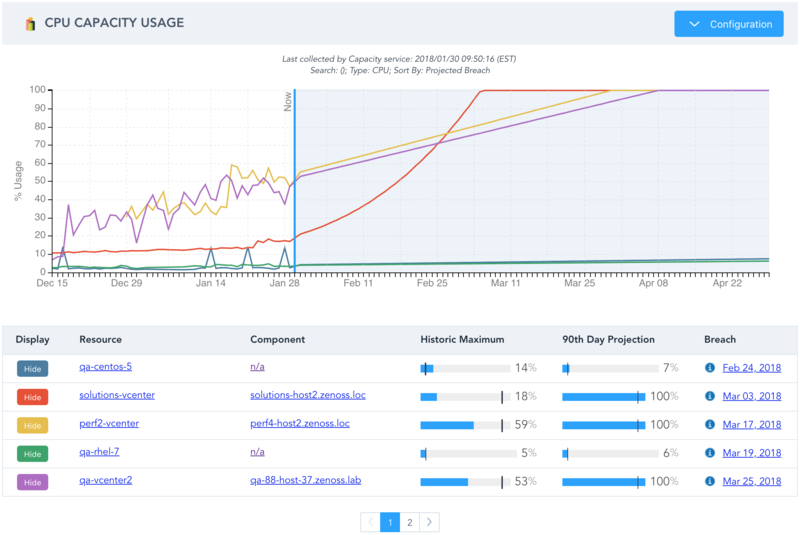Open the qa-vcenter2 resource link
The width and height of the screenshot is (800, 535).
(106, 480)
